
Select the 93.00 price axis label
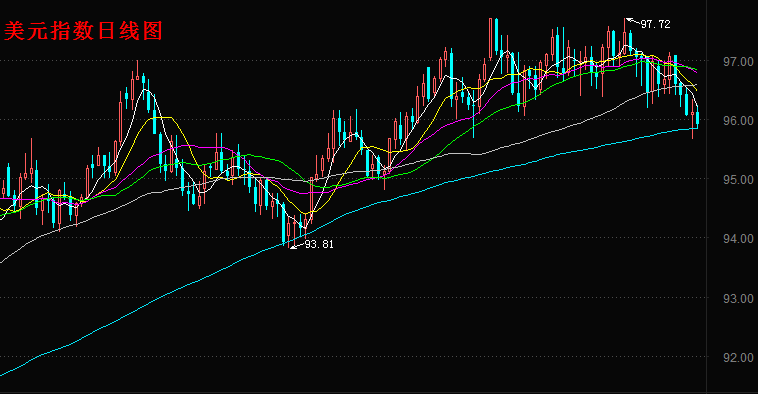pos(738,299)
